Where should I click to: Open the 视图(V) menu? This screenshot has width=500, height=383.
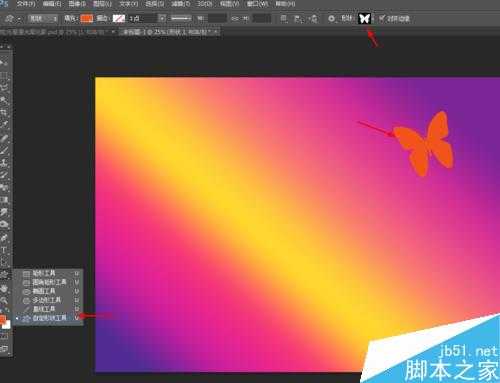pos(229,4)
